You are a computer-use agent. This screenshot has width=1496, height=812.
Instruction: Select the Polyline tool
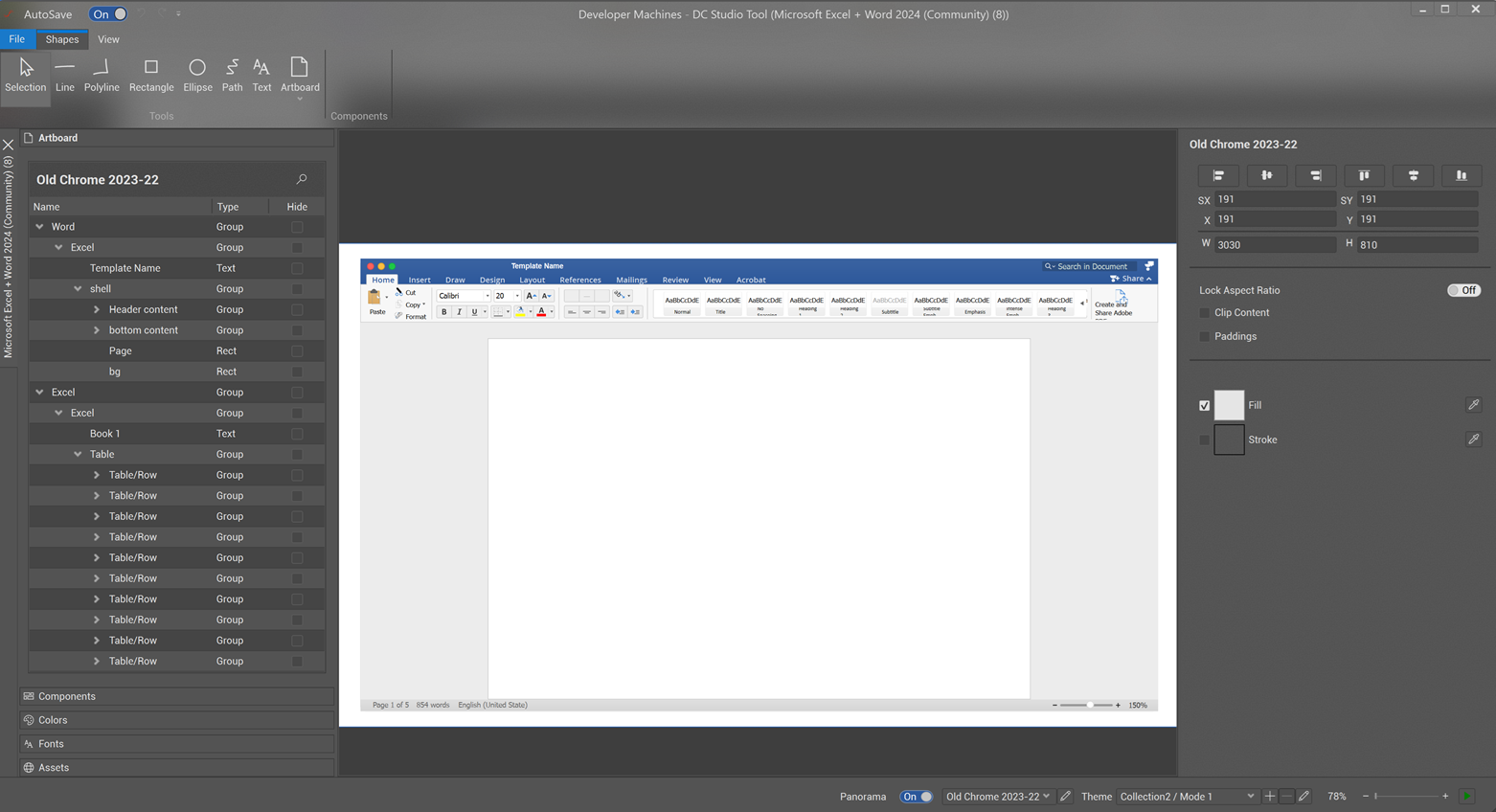(102, 75)
